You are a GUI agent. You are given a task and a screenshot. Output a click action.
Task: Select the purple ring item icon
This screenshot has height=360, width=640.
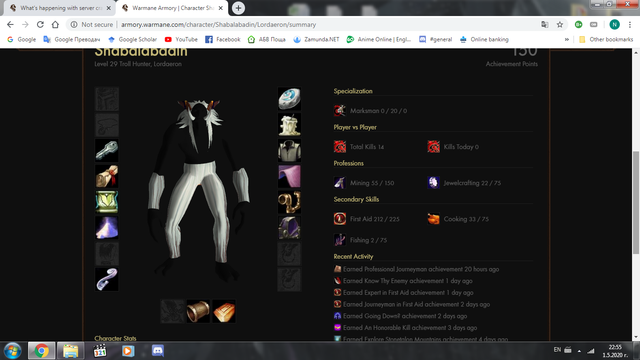pos(289,228)
